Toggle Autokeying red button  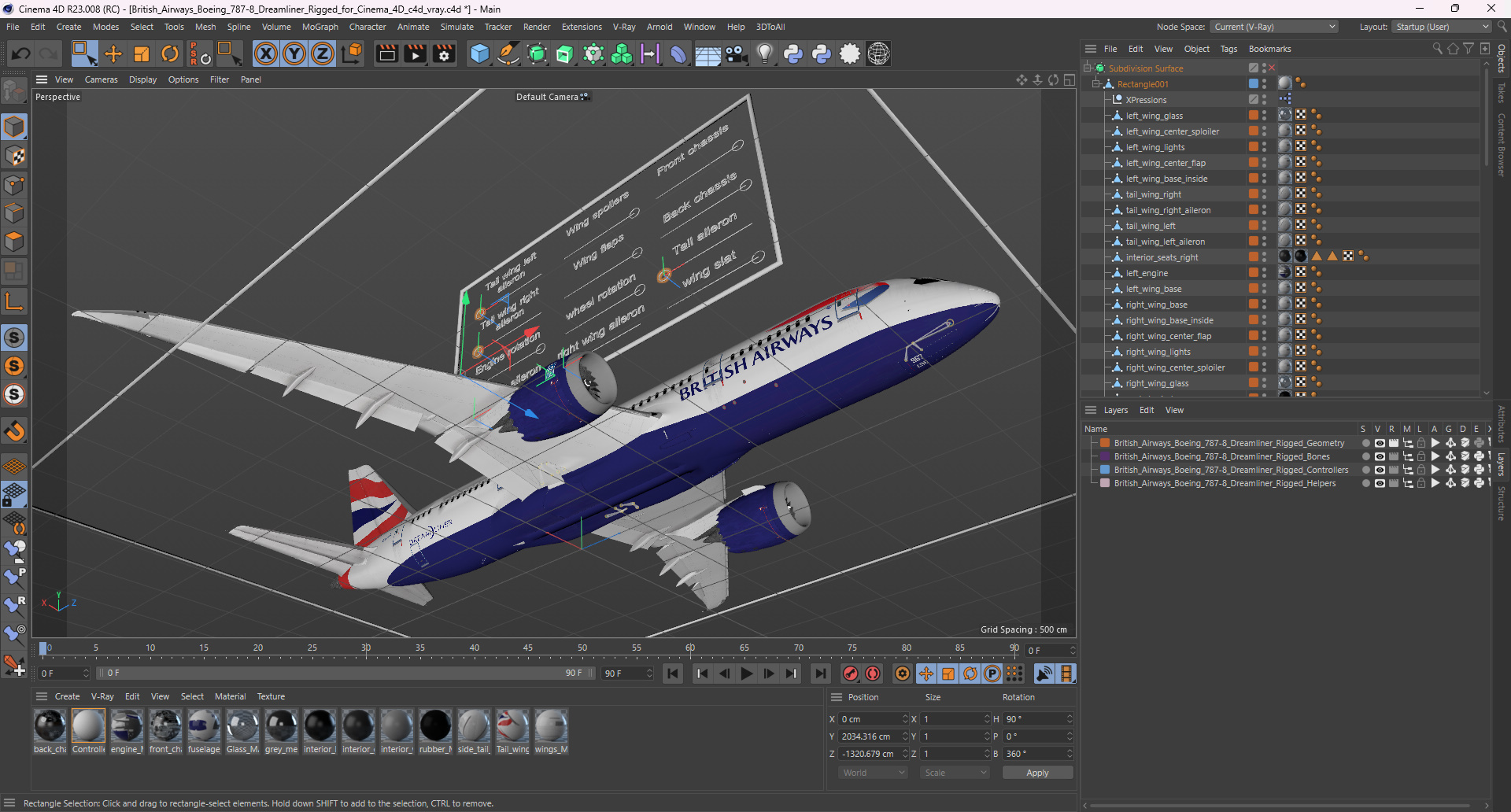pyautogui.click(x=873, y=674)
